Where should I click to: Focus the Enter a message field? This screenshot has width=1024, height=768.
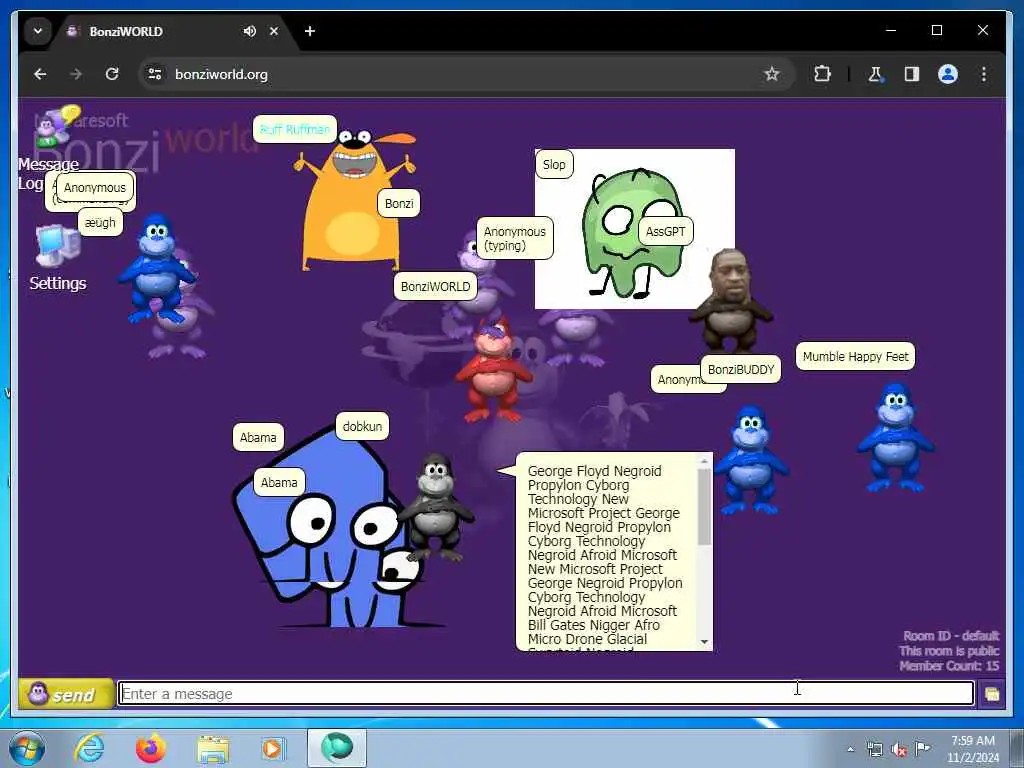[x=546, y=694]
